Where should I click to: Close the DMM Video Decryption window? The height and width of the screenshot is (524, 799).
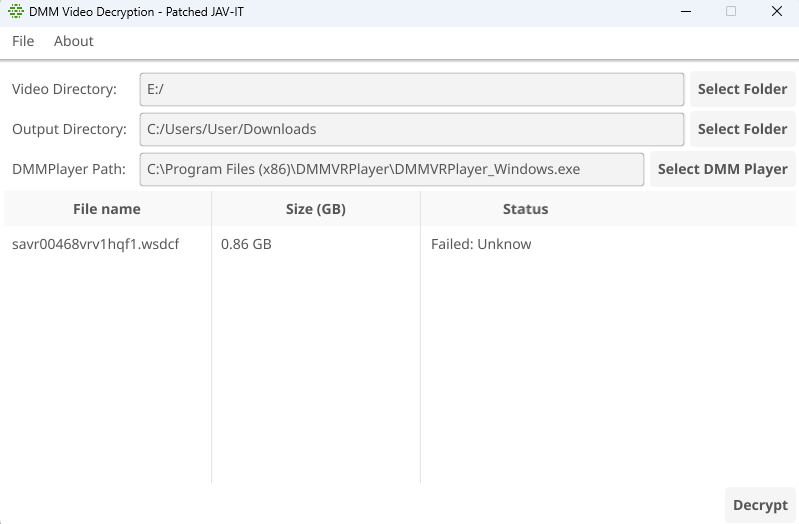[777, 11]
